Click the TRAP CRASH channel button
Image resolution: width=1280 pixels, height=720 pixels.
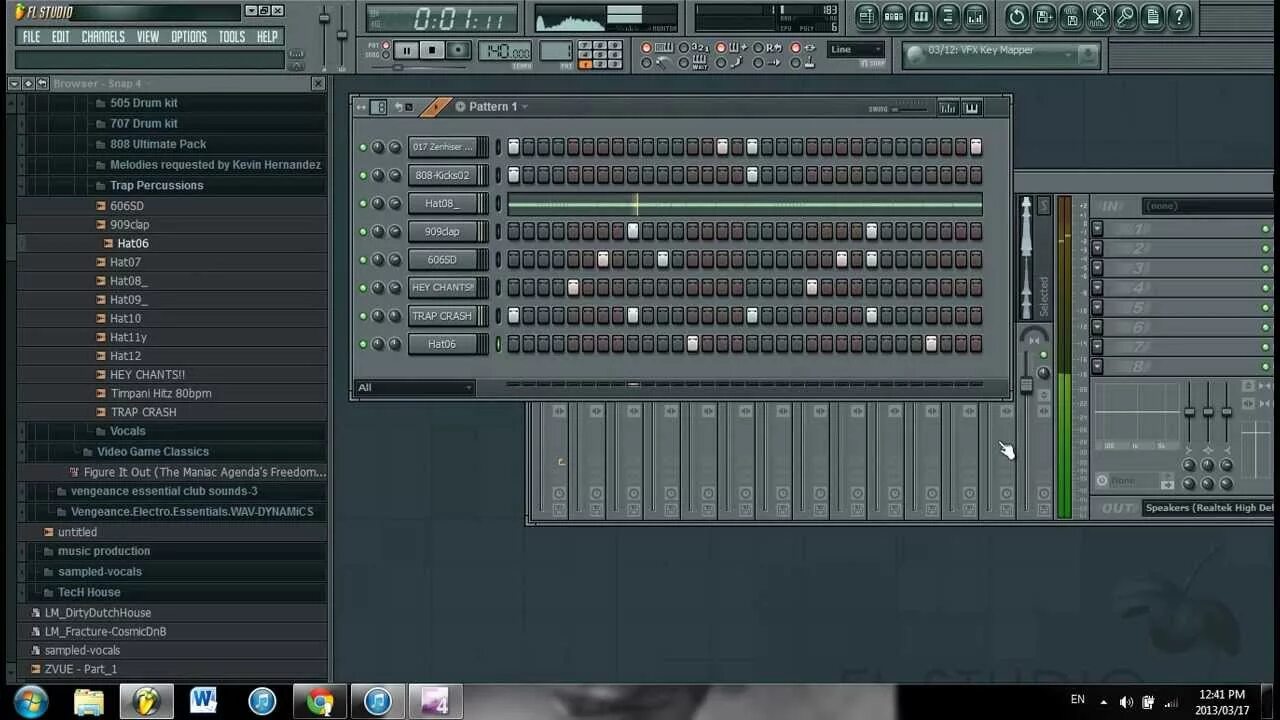coord(442,315)
